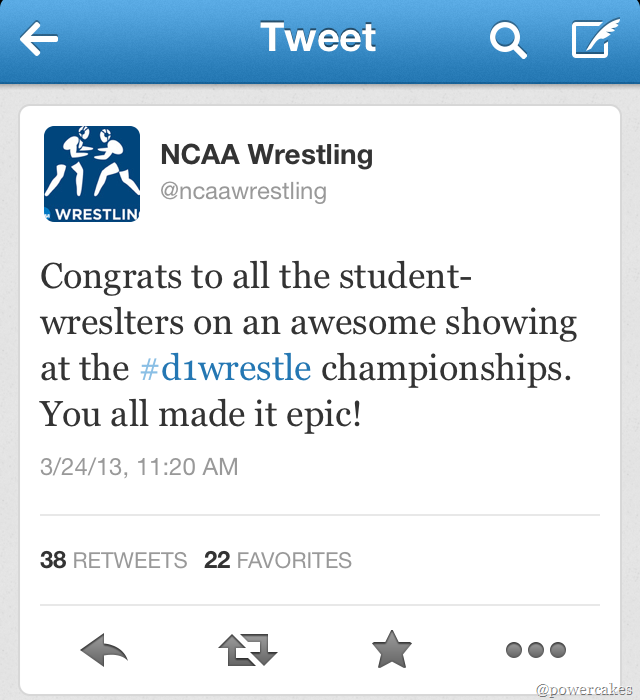View the 22 Favorites list

coord(278,560)
